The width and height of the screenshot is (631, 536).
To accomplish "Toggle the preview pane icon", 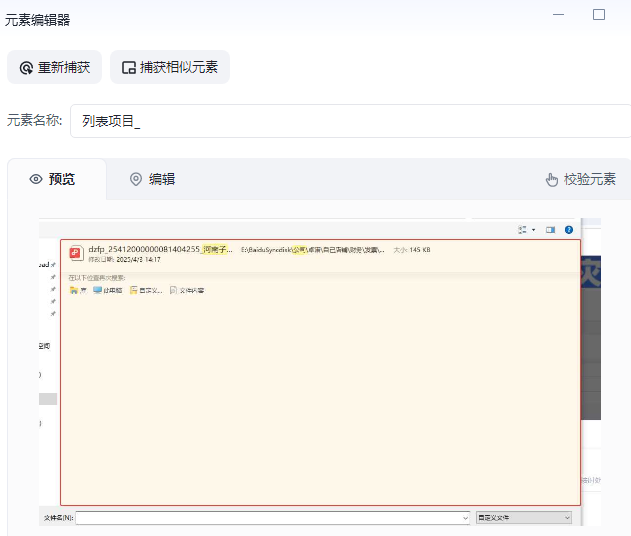I will coord(550,229).
